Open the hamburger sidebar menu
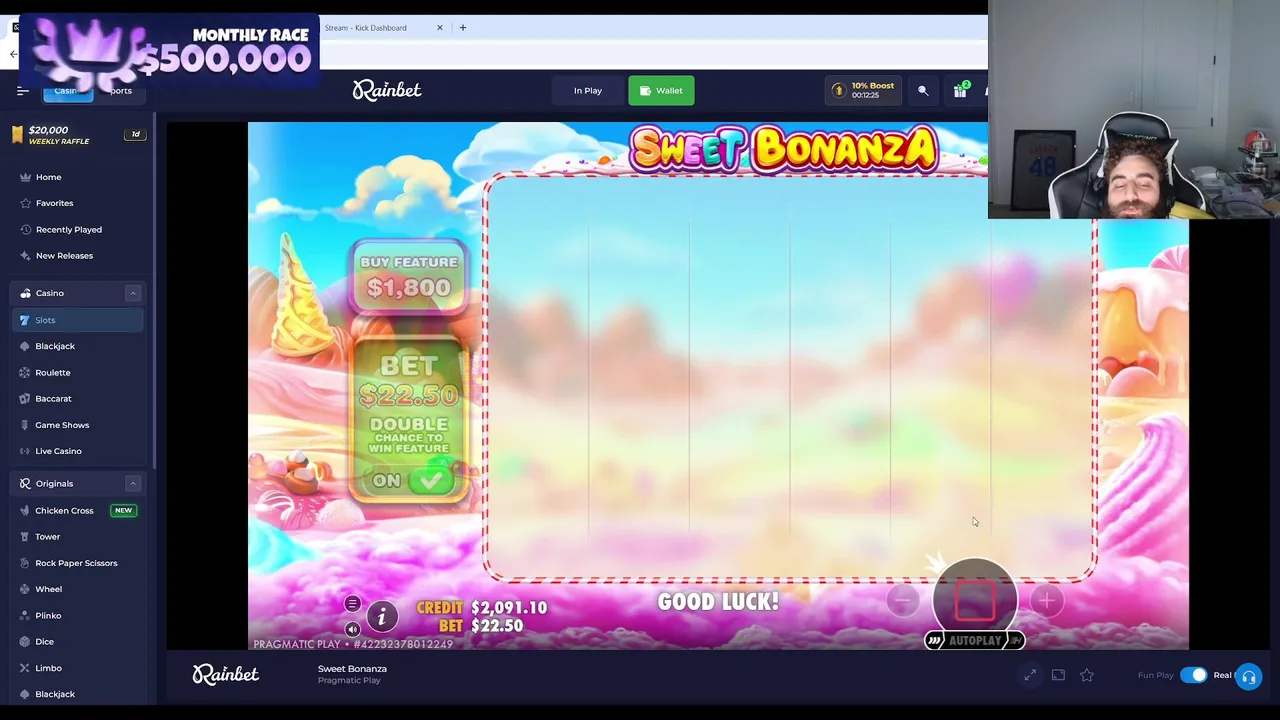The height and width of the screenshot is (720, 1280). point(23,91)
